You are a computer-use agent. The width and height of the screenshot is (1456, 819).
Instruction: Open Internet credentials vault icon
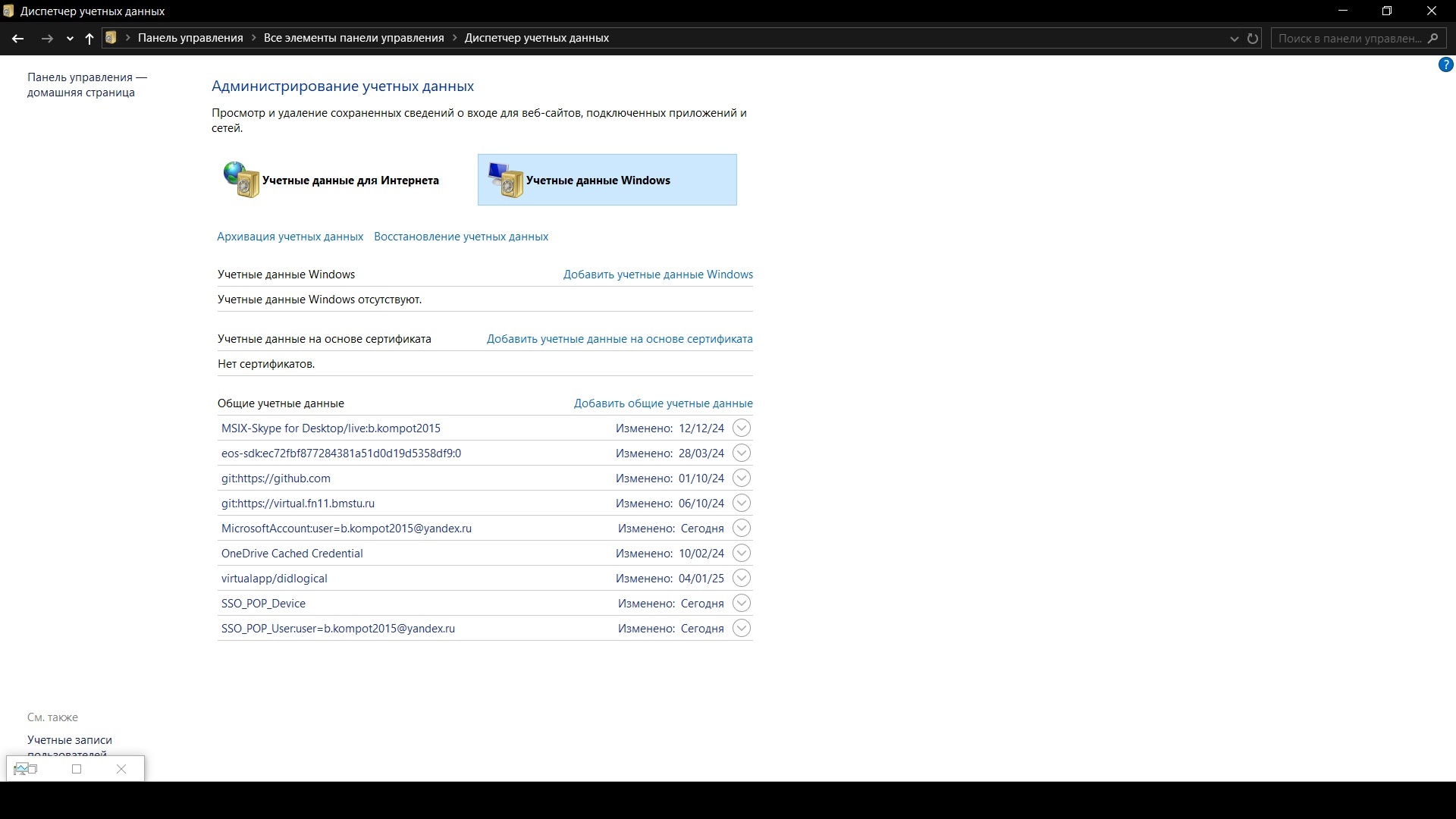[241, 180]
